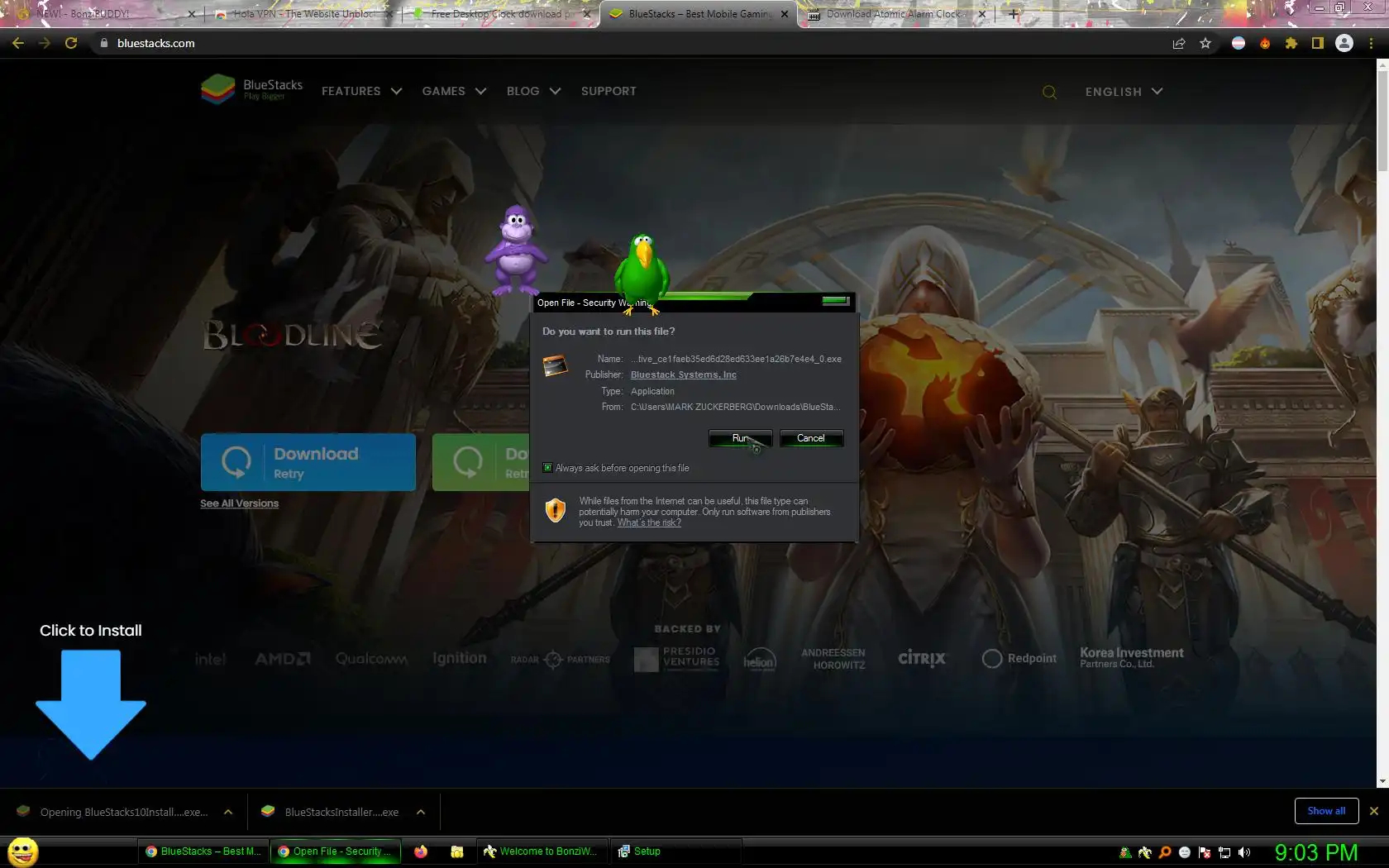Close the downloads bar
The height and width of the screenshot is (868, 1389).
click(1374, 811)
